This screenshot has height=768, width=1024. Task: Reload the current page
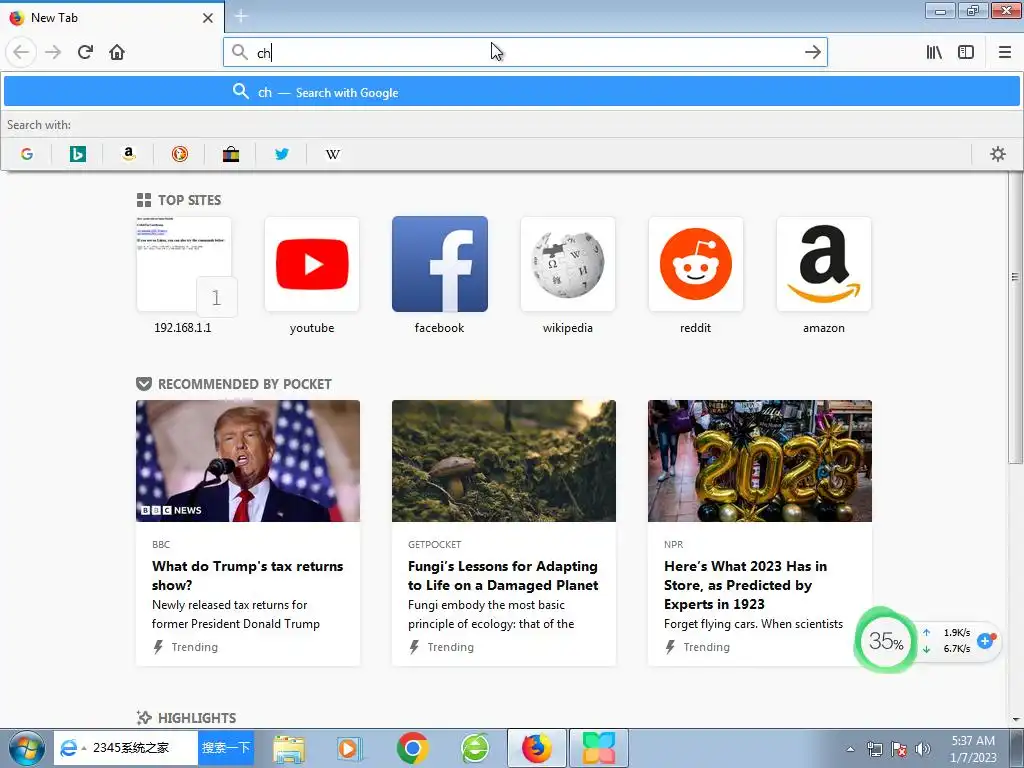coord(85,52)
